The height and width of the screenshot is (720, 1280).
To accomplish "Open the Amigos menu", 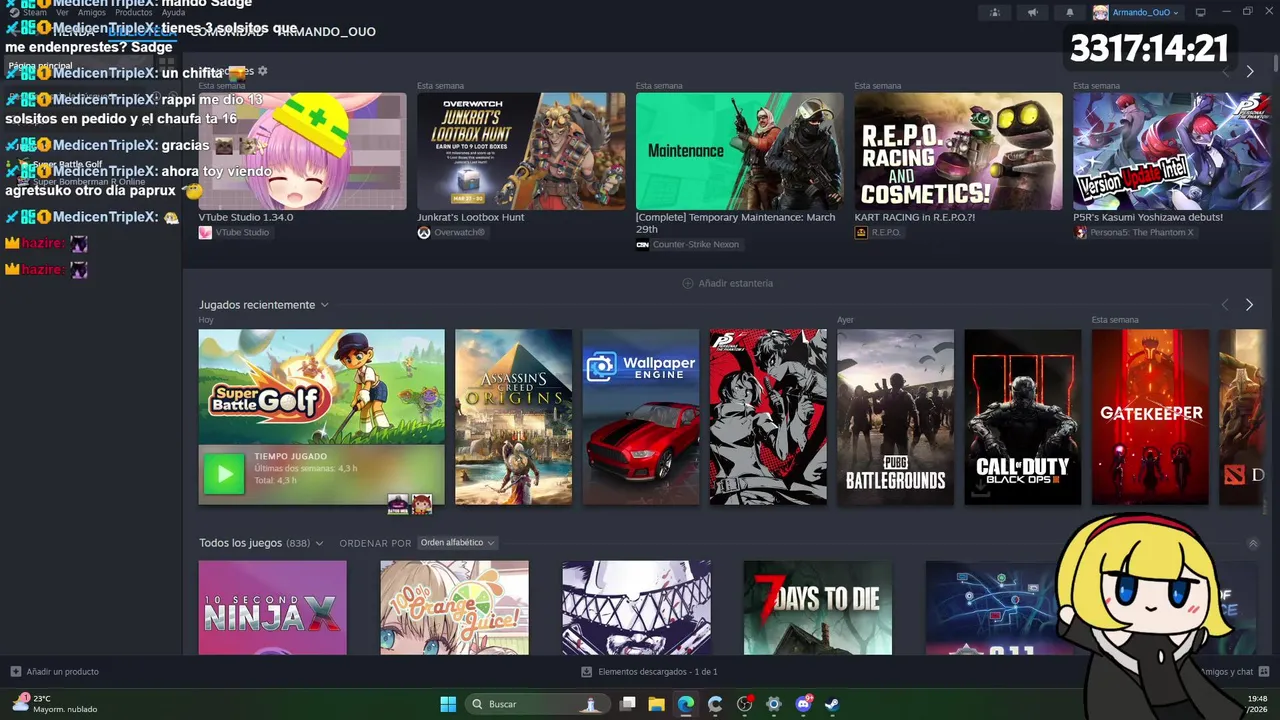I will 91,12.
